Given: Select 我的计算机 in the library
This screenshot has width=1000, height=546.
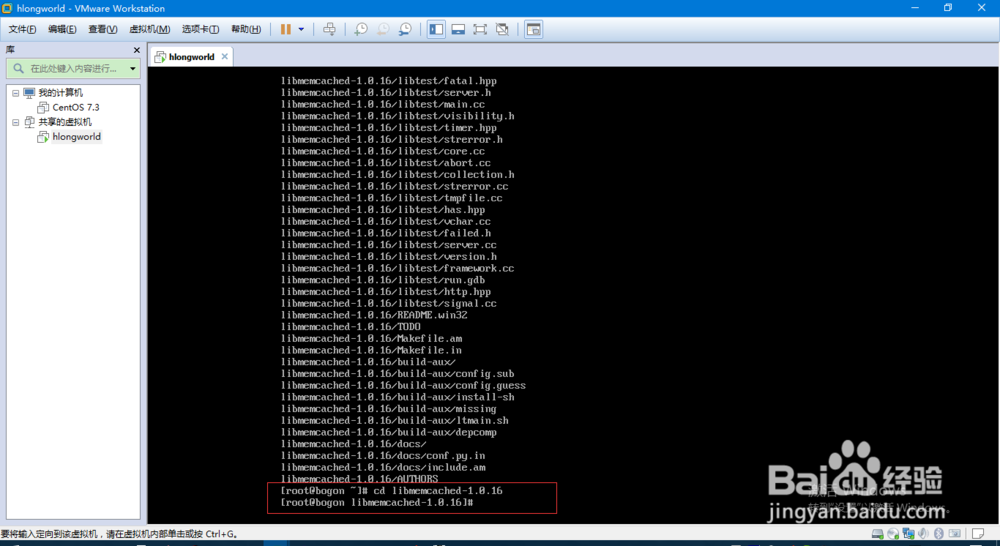Looking at the screenshot, I should (x=60, y=93).
